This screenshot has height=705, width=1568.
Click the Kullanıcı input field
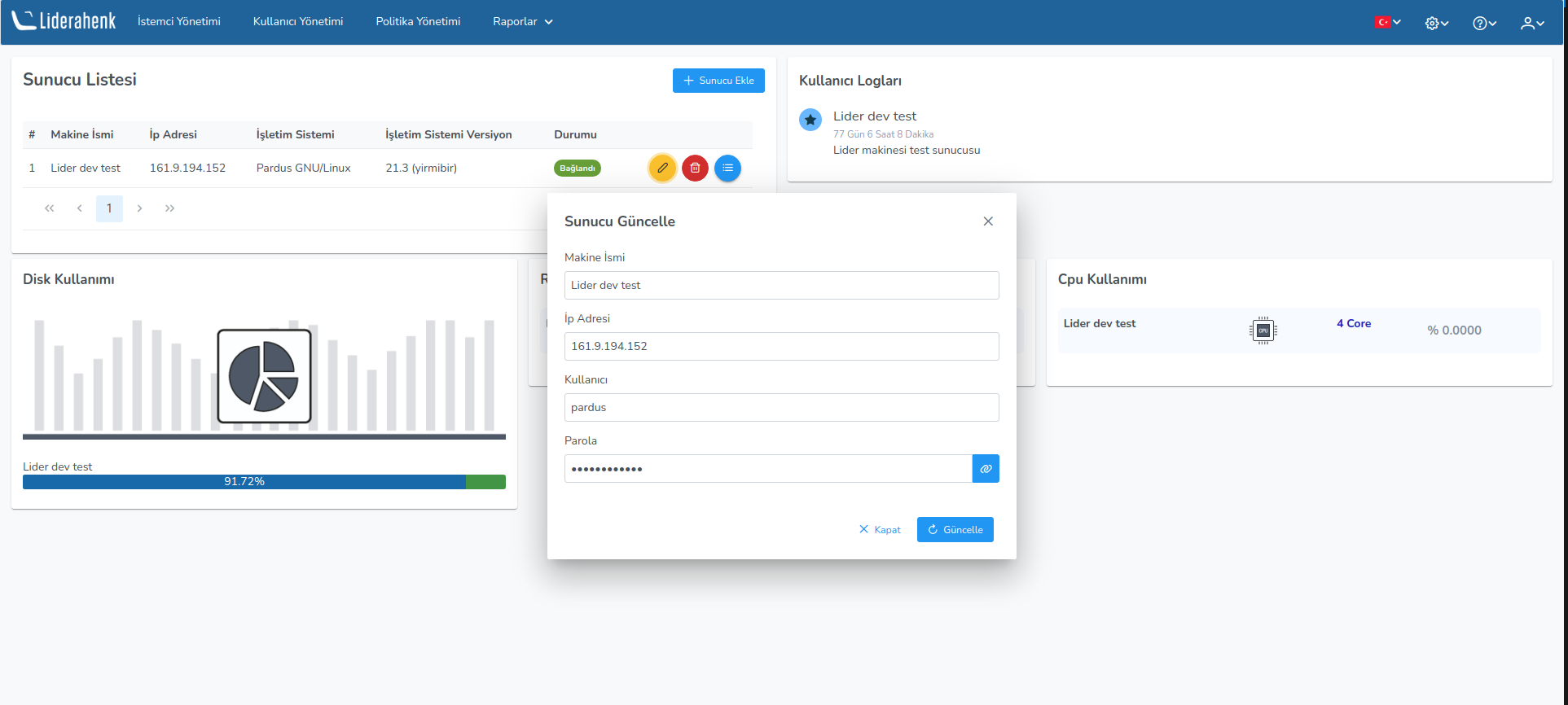(781, 407)
